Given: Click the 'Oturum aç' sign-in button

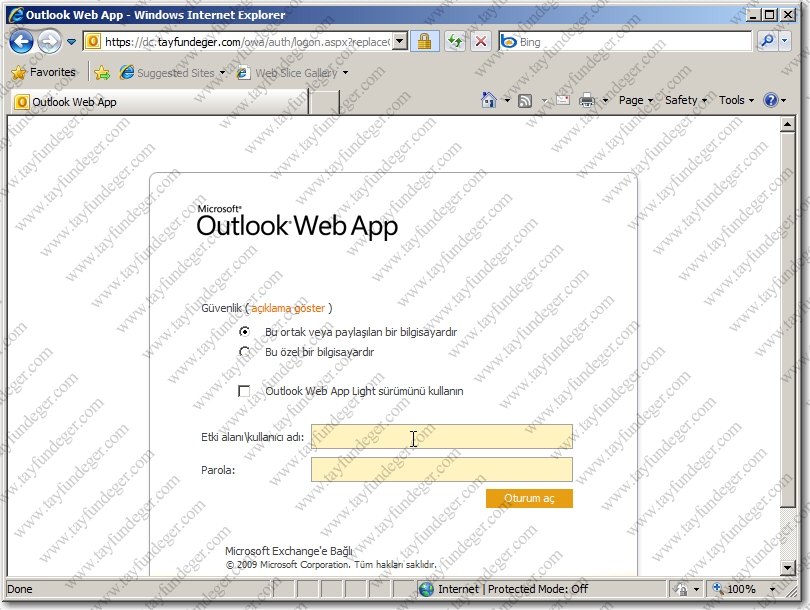Looking at the screenshot, I should [x=529, y=498].
